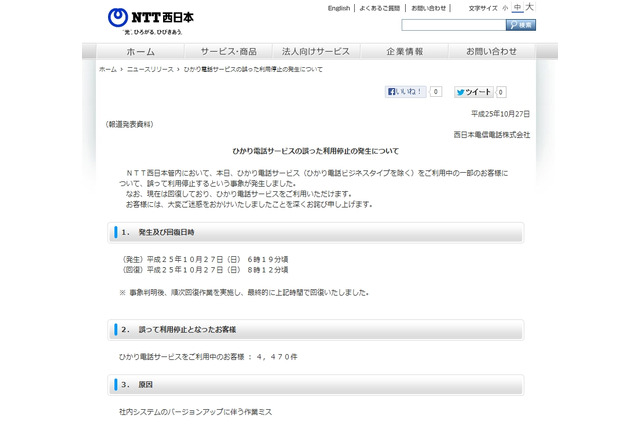This screenshot has height=426, width=640.
Task: Click the section heading 3. 原因
Action: [x=316, y=385]
